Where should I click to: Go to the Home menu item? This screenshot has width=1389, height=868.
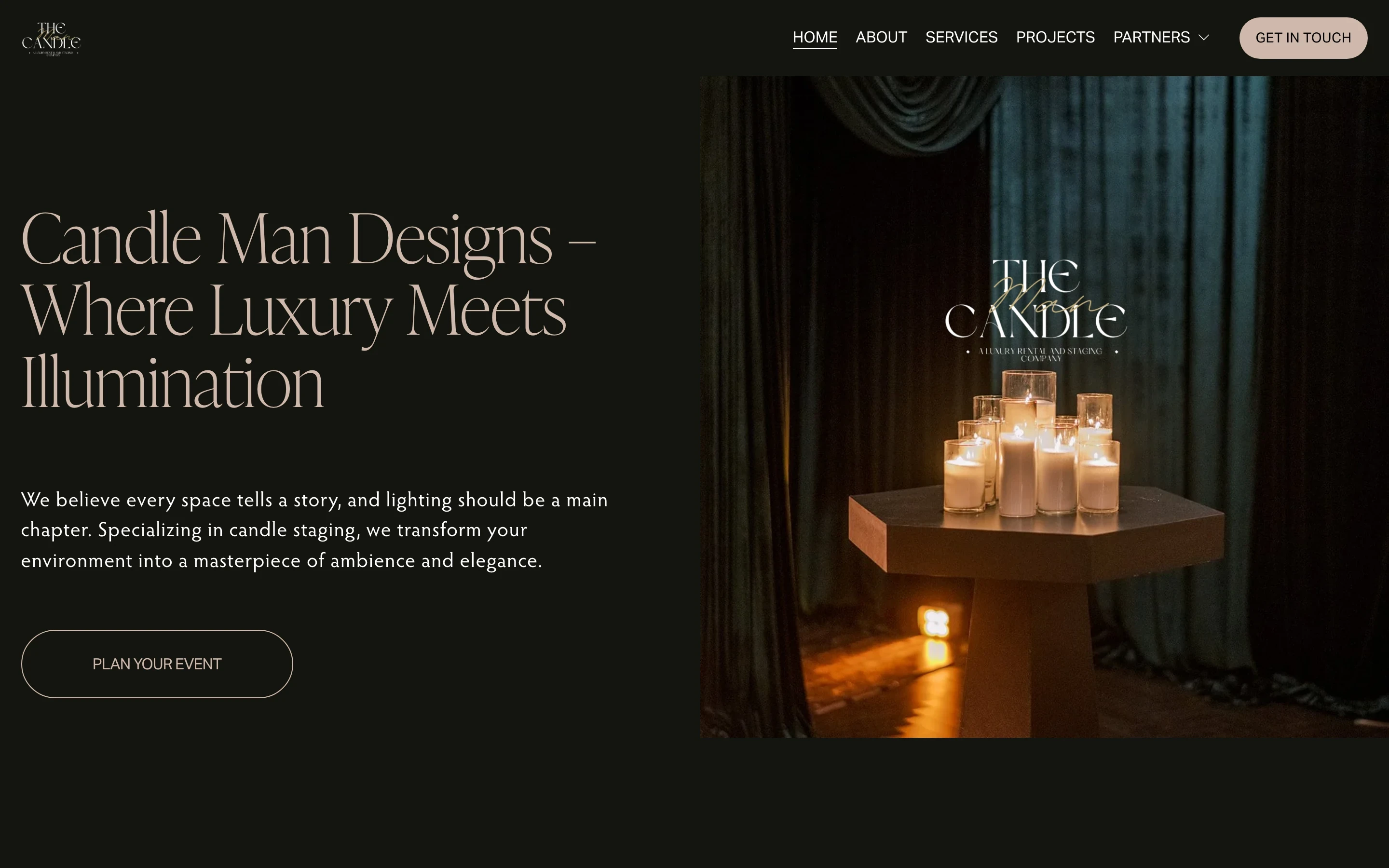tap(815, 37)
